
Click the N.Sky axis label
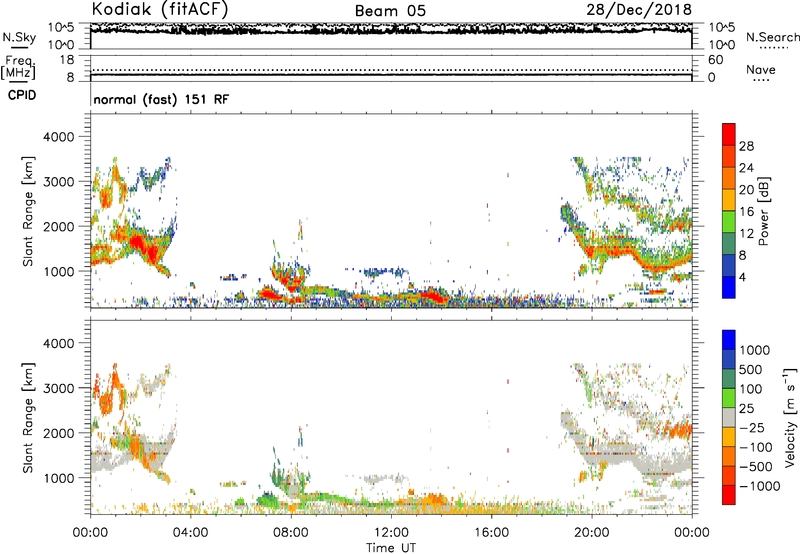pos(19,37)
